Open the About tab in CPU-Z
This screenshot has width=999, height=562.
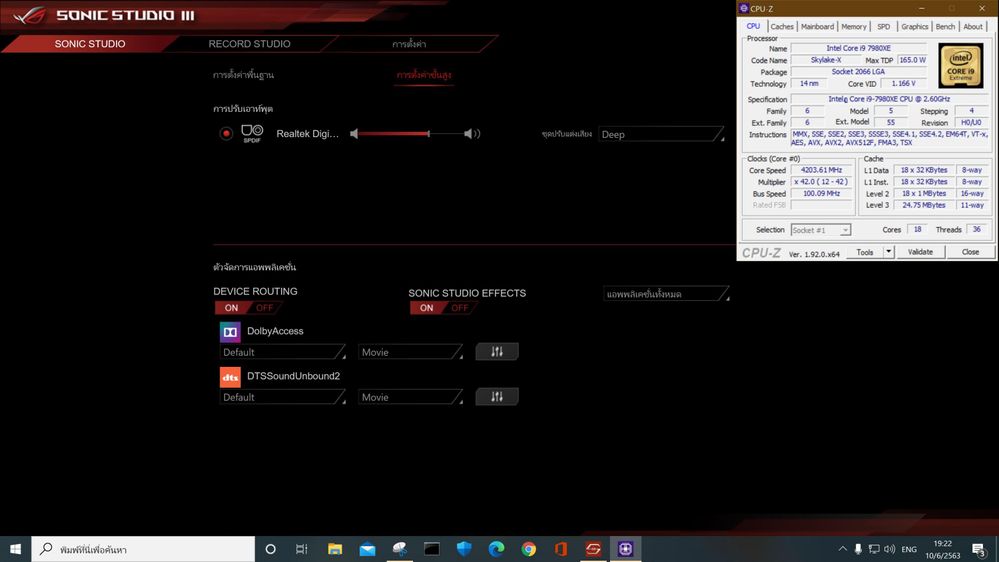973,27
